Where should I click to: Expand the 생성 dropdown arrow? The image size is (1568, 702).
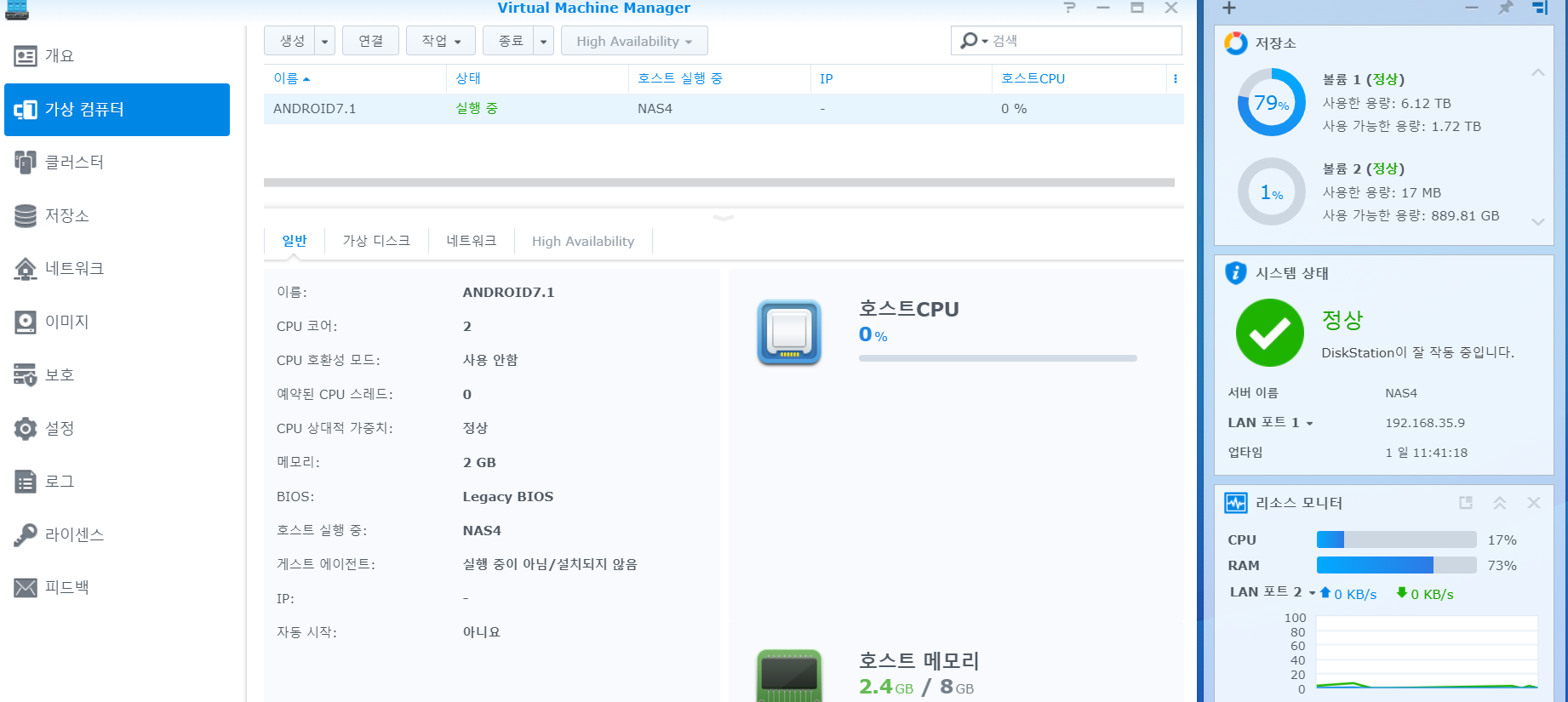tap(324, 41)
